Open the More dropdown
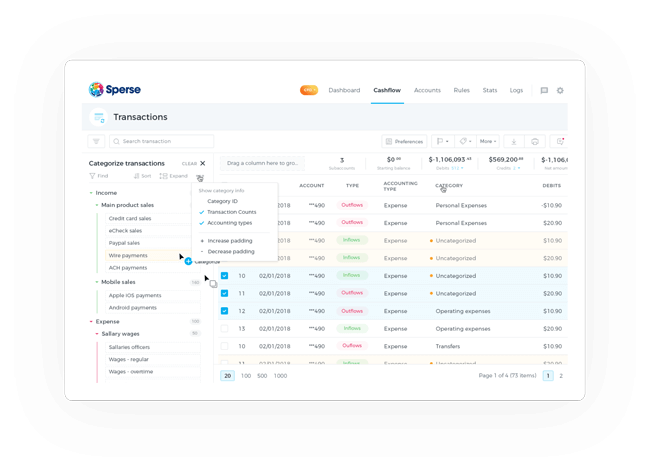Image resolution: width=650 pixels, height=471 pixels. click(x=487, y=142)
